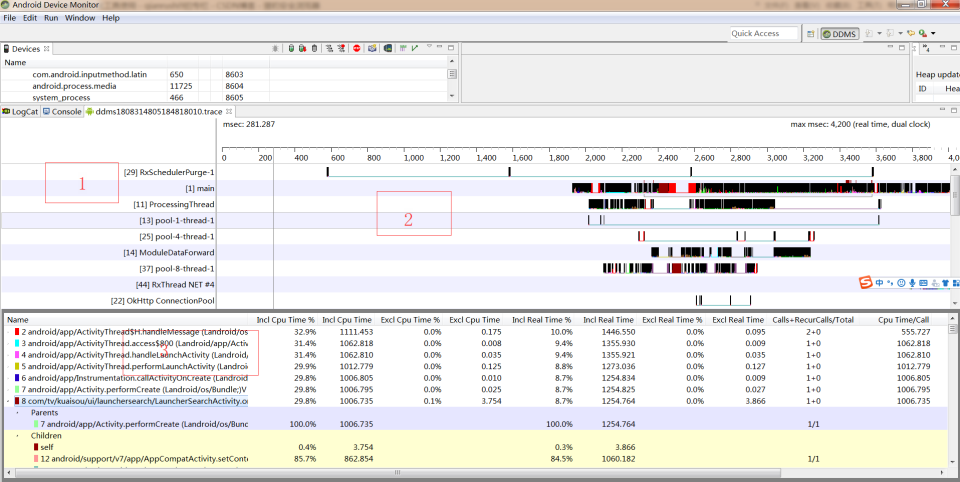Screen dimensions: 960x482
Task: Click the Start Method Profiling icon
Action: click(x=342, y=48)
